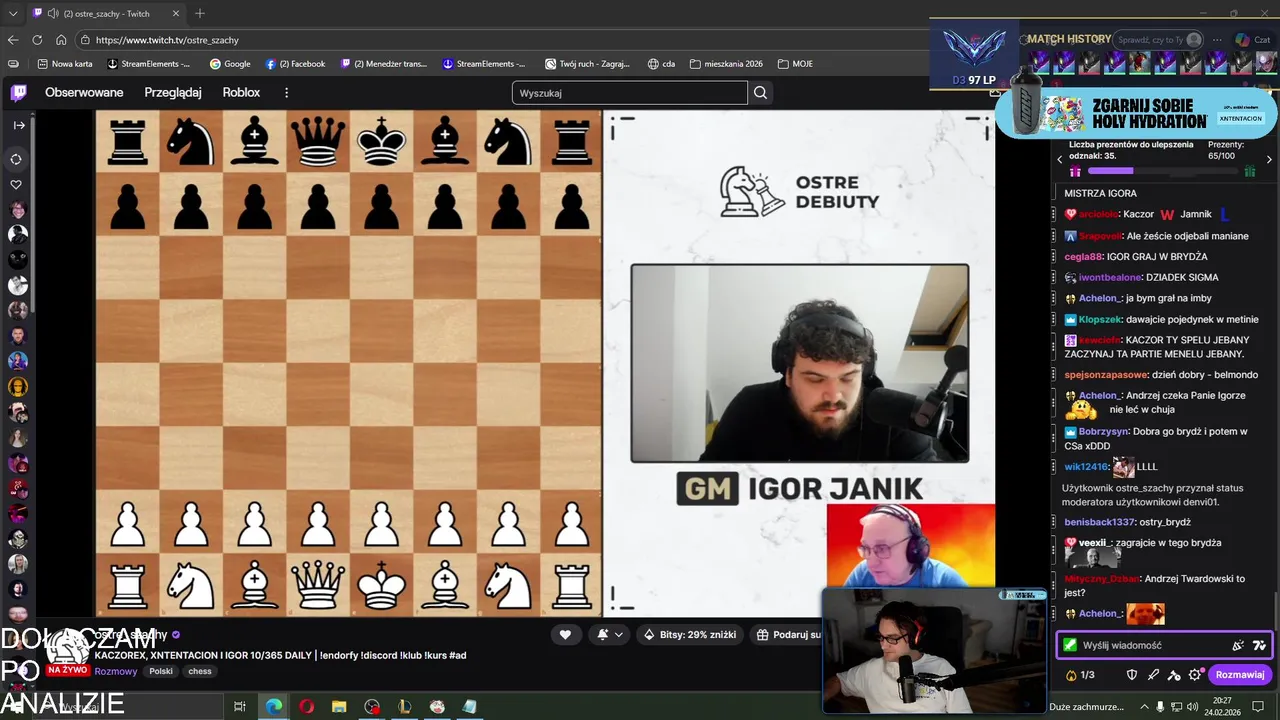Open Facebook bookmark
This screenshot has width=1280, height=720.
295,64
